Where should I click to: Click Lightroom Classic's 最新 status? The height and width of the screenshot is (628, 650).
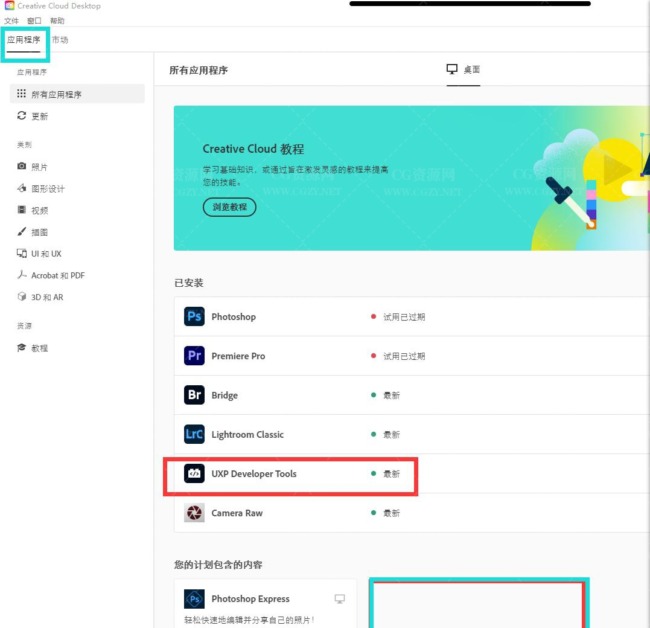(x=391, y=434)
